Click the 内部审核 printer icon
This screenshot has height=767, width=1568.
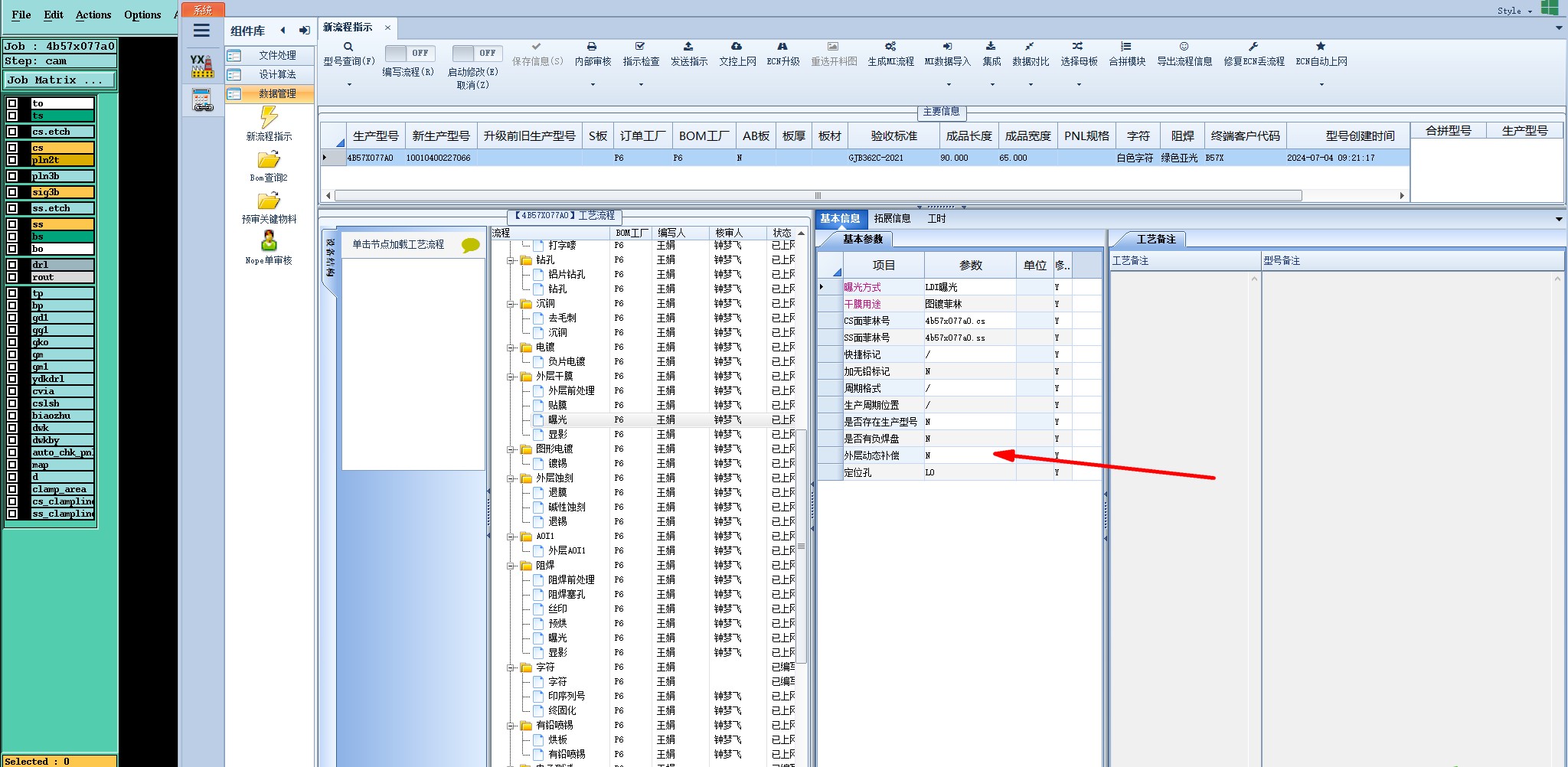coord(592,47)
